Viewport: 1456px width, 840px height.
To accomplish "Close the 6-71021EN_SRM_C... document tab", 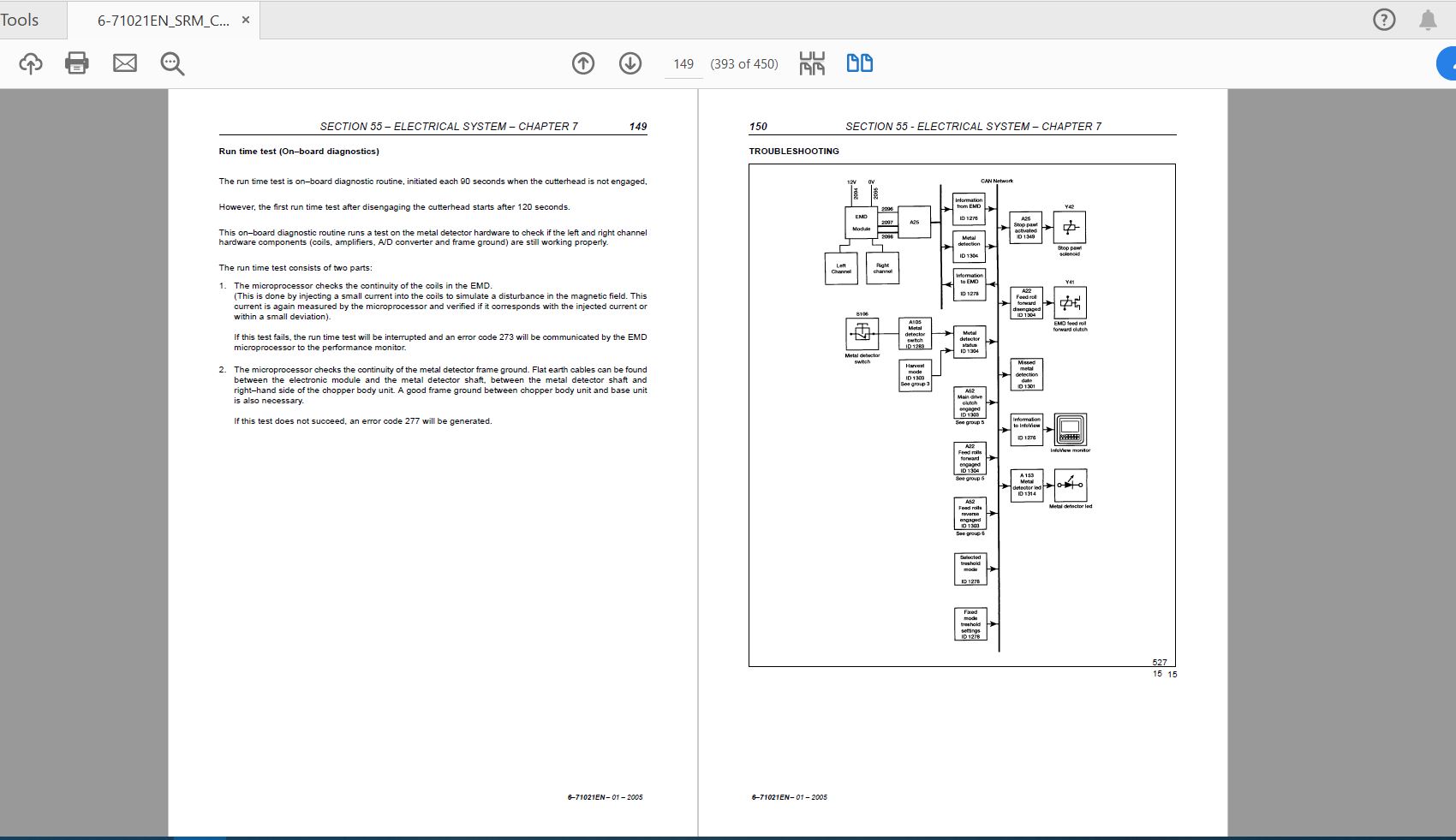I will 246,20.
